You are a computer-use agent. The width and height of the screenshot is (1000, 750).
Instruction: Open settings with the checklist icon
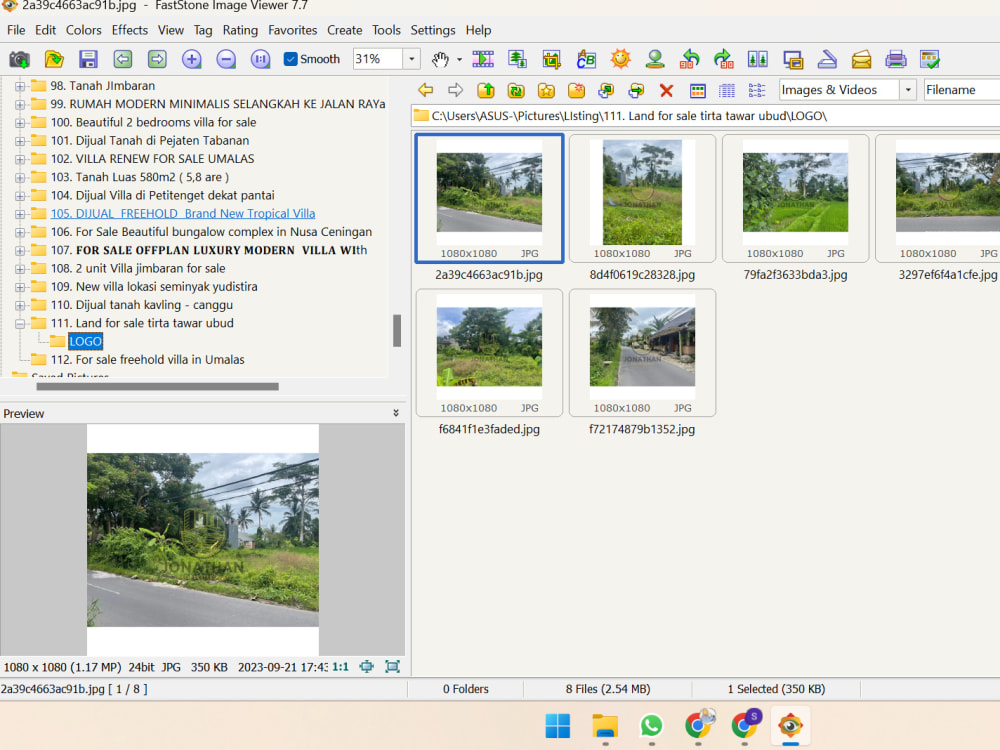930,59
